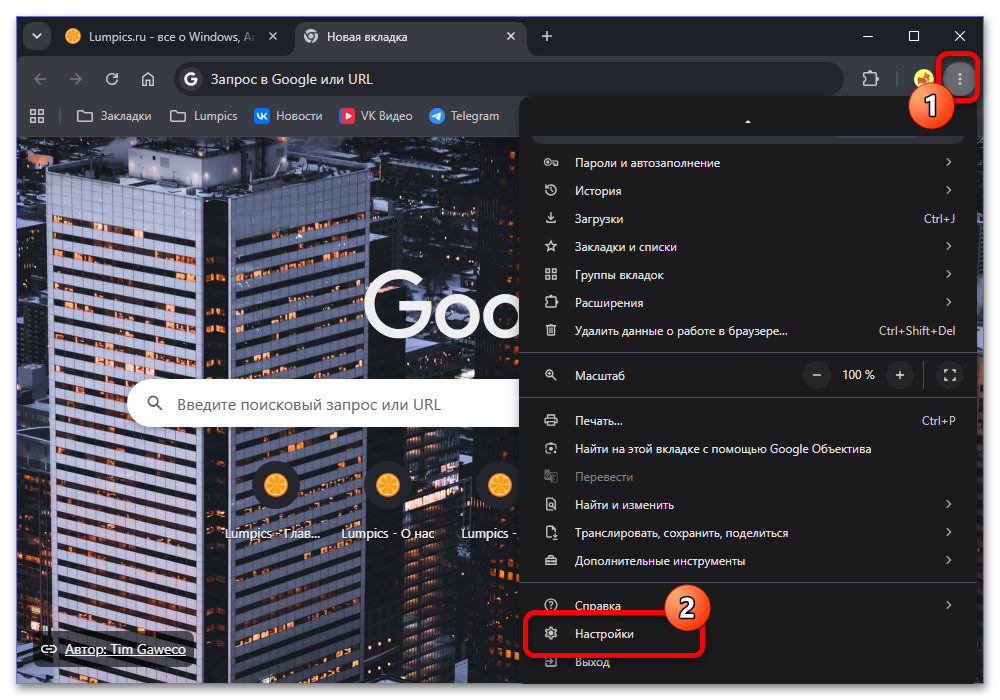This screenshot has height=700, width=1000.
Task: Focus the Google address bar
Action: click(x=509, y=79)
